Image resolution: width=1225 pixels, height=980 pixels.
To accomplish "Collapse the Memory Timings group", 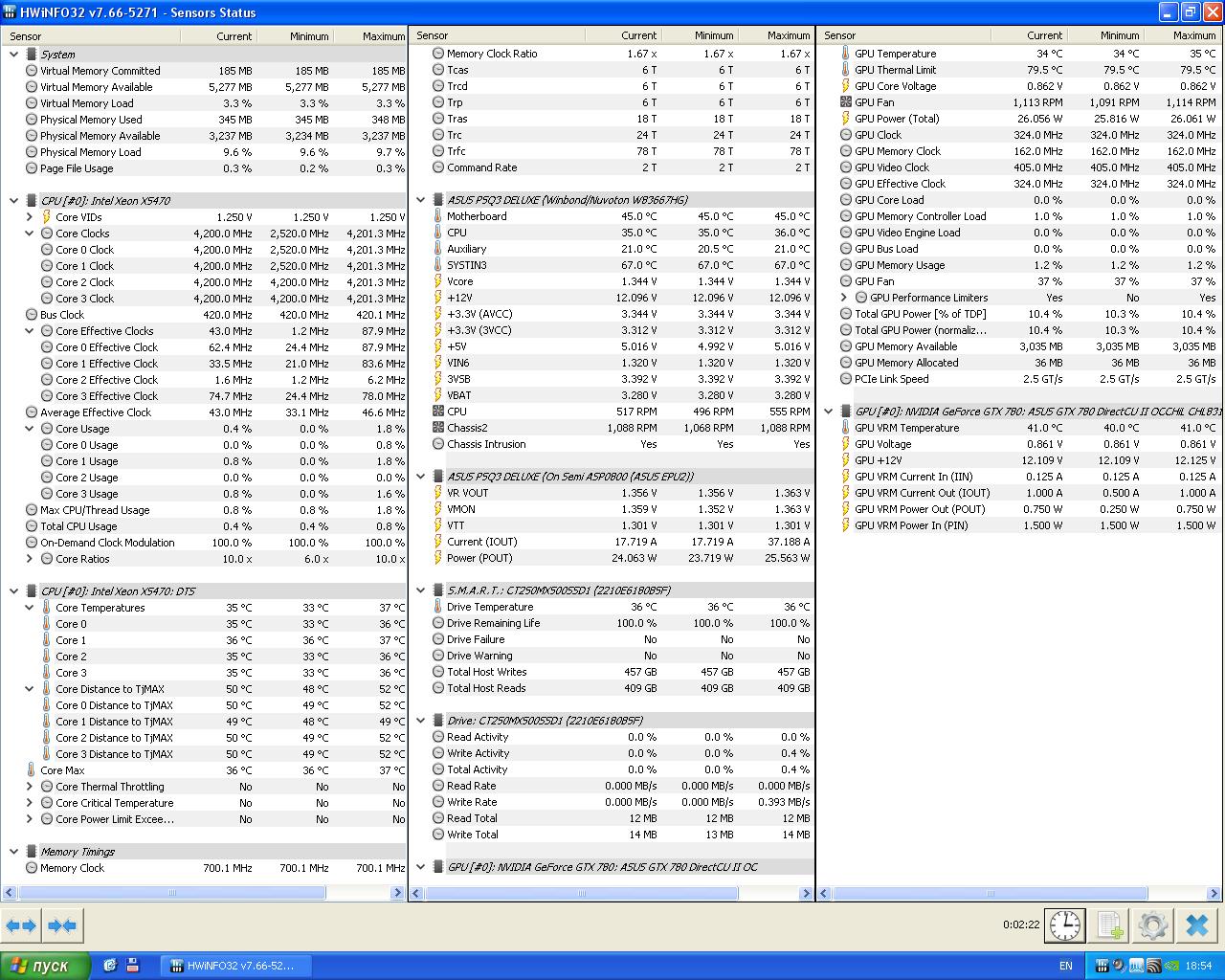I will pos(13,852).
